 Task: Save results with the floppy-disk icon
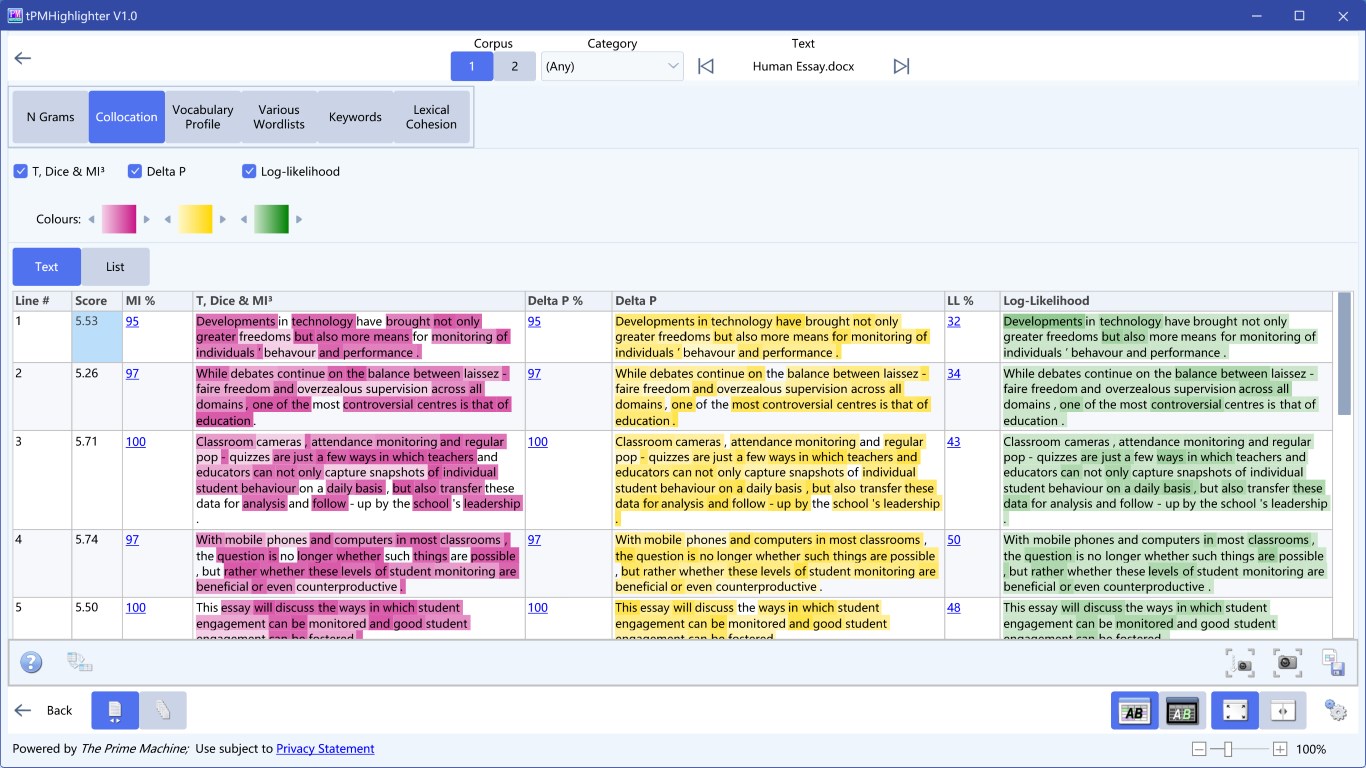pyautogui.click(x=1332, y=662)
